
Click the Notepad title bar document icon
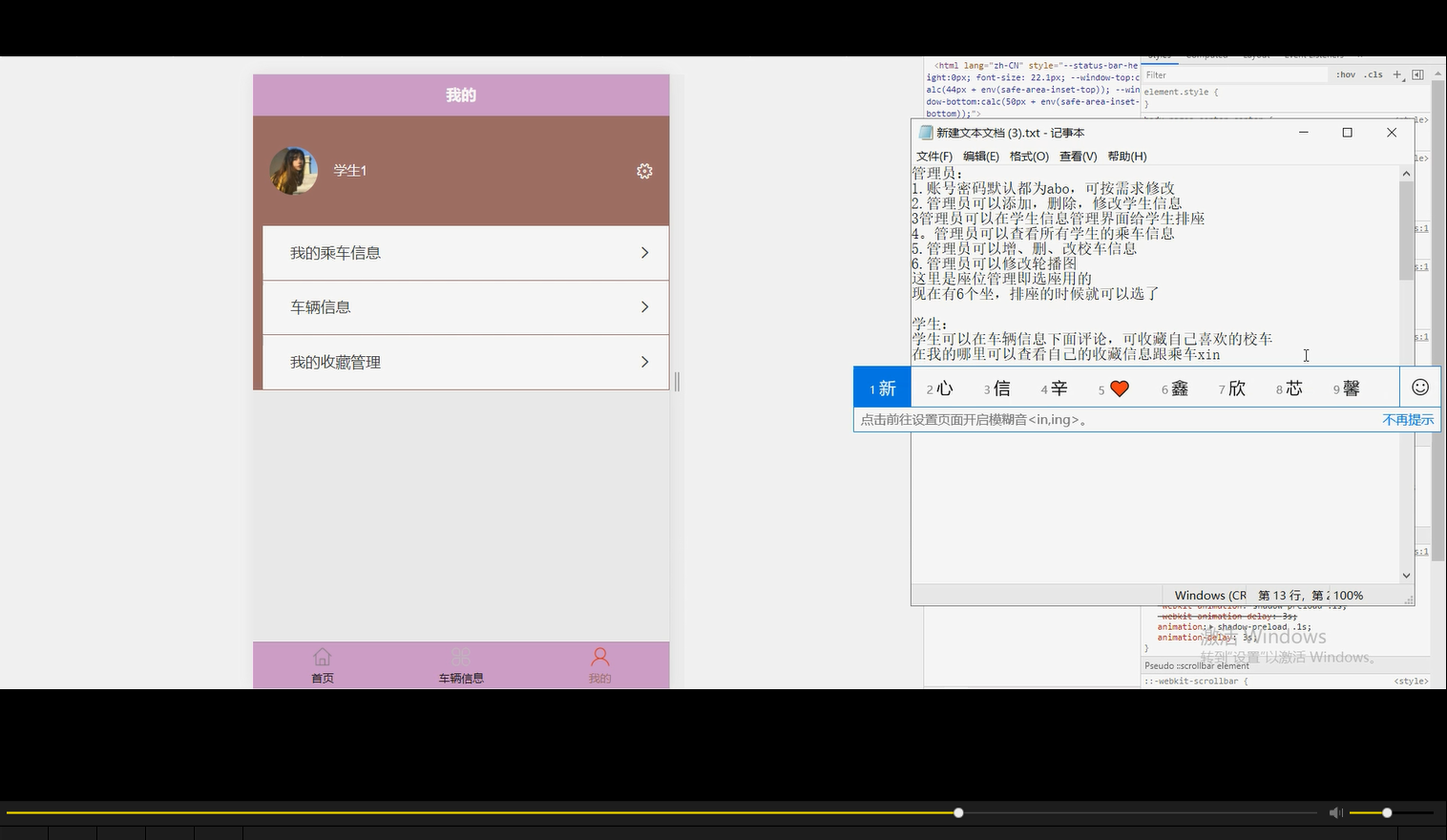925,133
